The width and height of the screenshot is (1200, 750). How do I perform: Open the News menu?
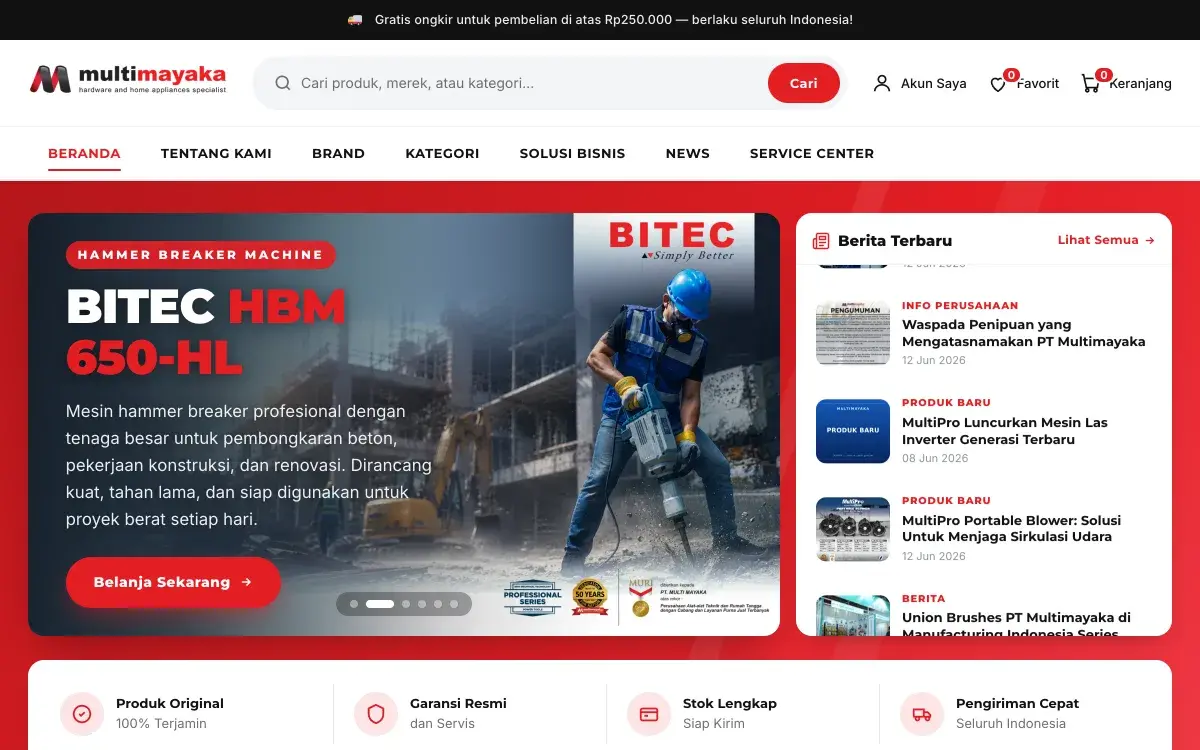pyautogui.click(x=688, y=153)
